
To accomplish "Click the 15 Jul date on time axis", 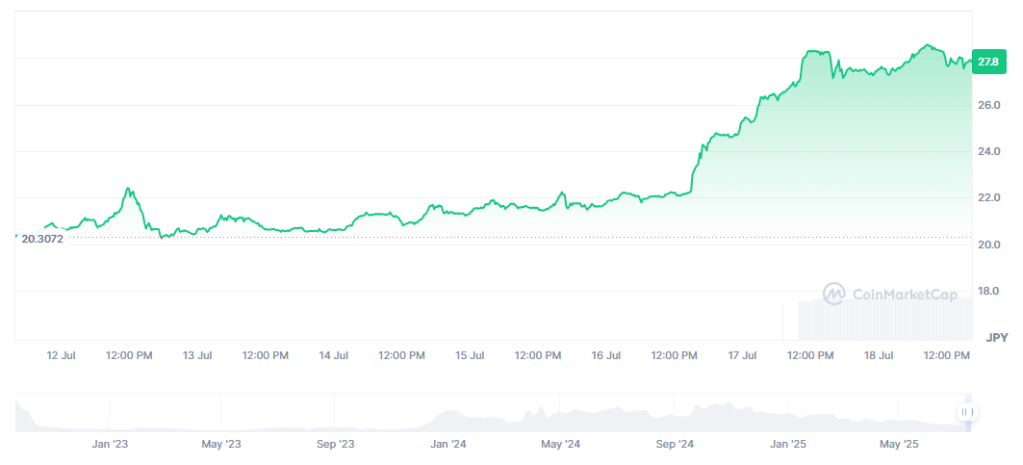I will [x=470, y=355].
